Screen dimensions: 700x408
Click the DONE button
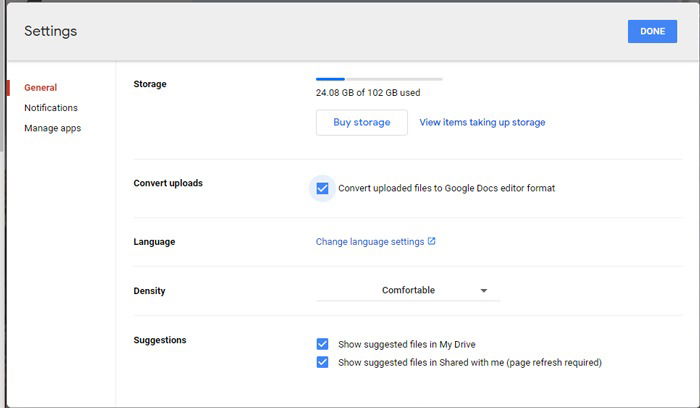pyautogui.click(x=652, y=31)
